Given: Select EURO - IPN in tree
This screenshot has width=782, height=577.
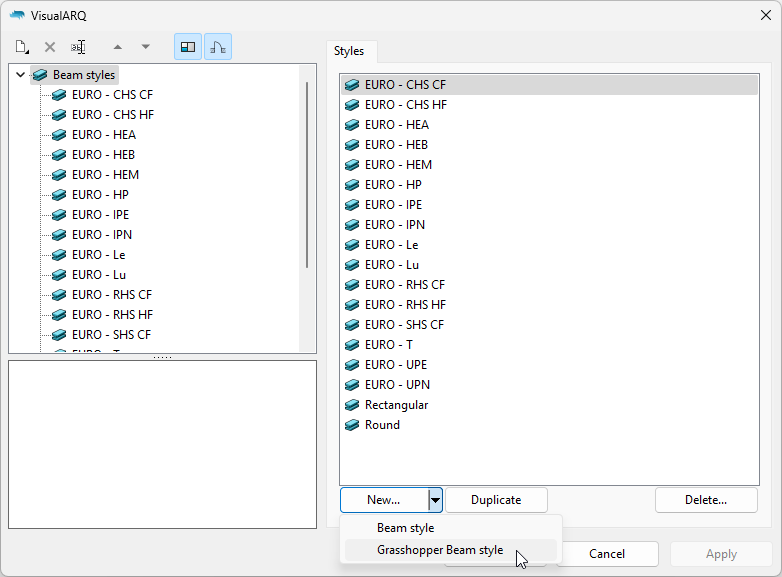Looking at the screenshot, I should pyautogui.click(x=102, y=234).
